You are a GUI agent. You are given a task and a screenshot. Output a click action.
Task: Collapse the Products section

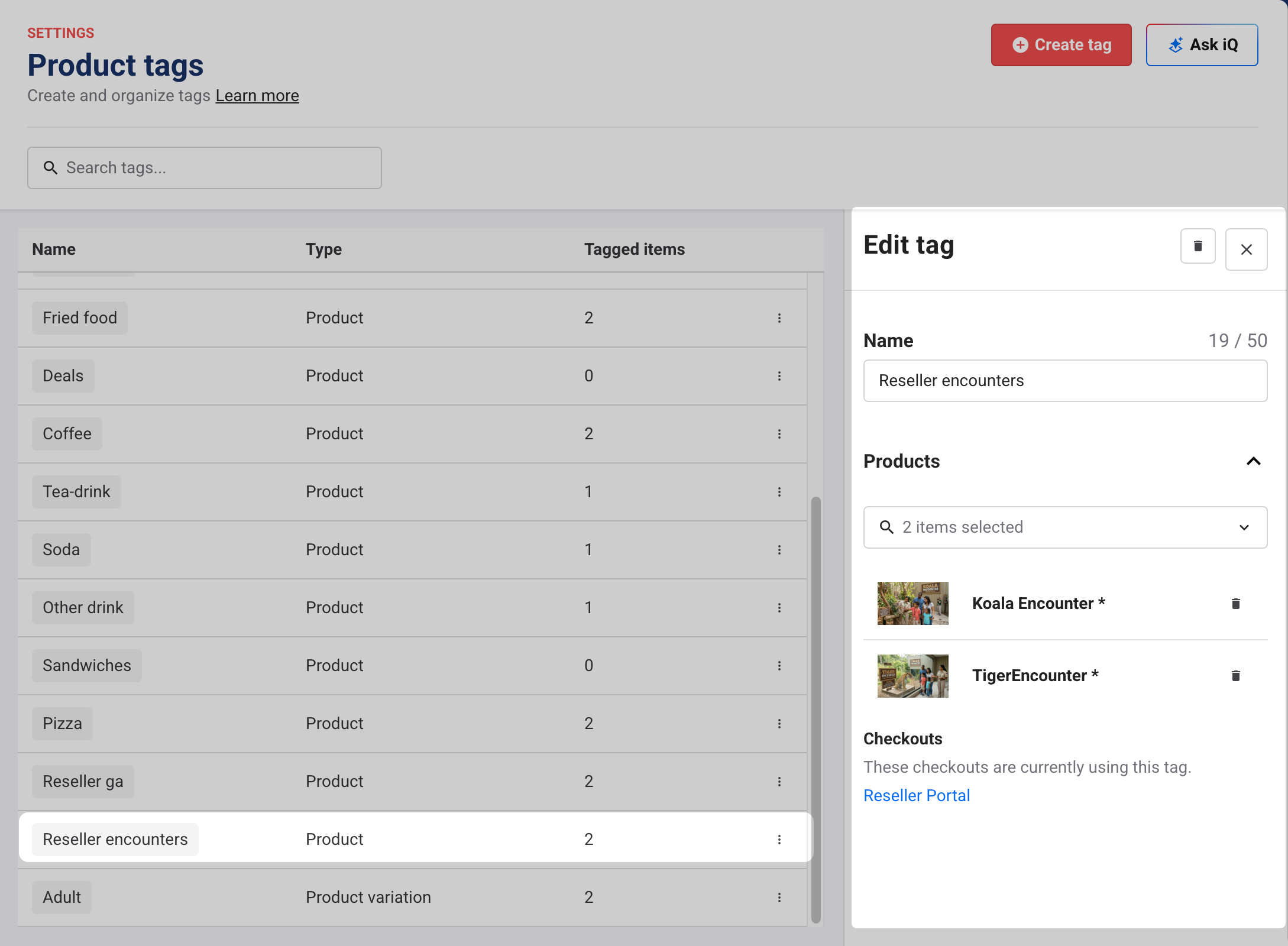coord(1254,461)
